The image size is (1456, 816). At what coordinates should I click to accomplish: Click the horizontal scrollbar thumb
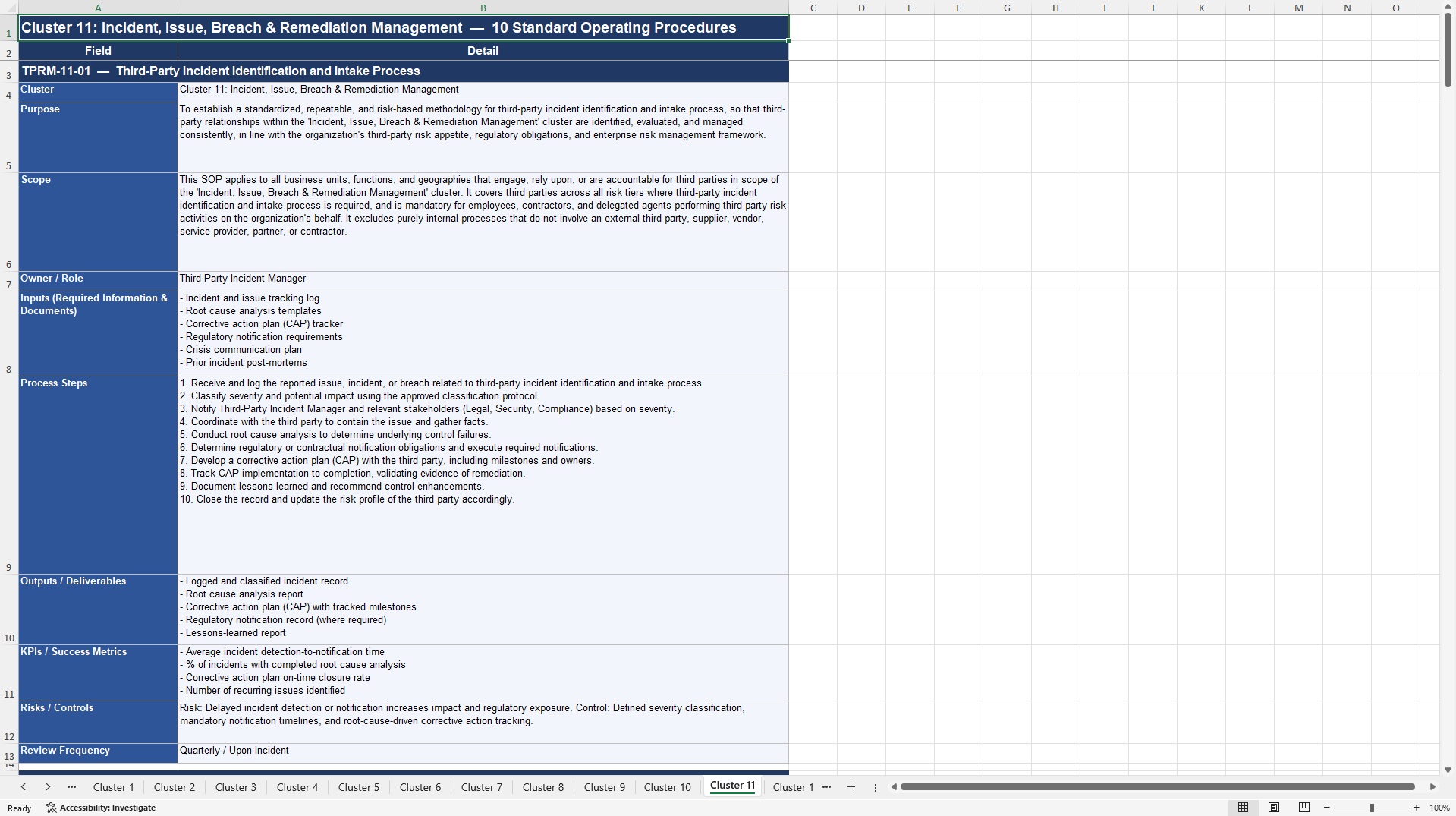tap(1158, 787)
